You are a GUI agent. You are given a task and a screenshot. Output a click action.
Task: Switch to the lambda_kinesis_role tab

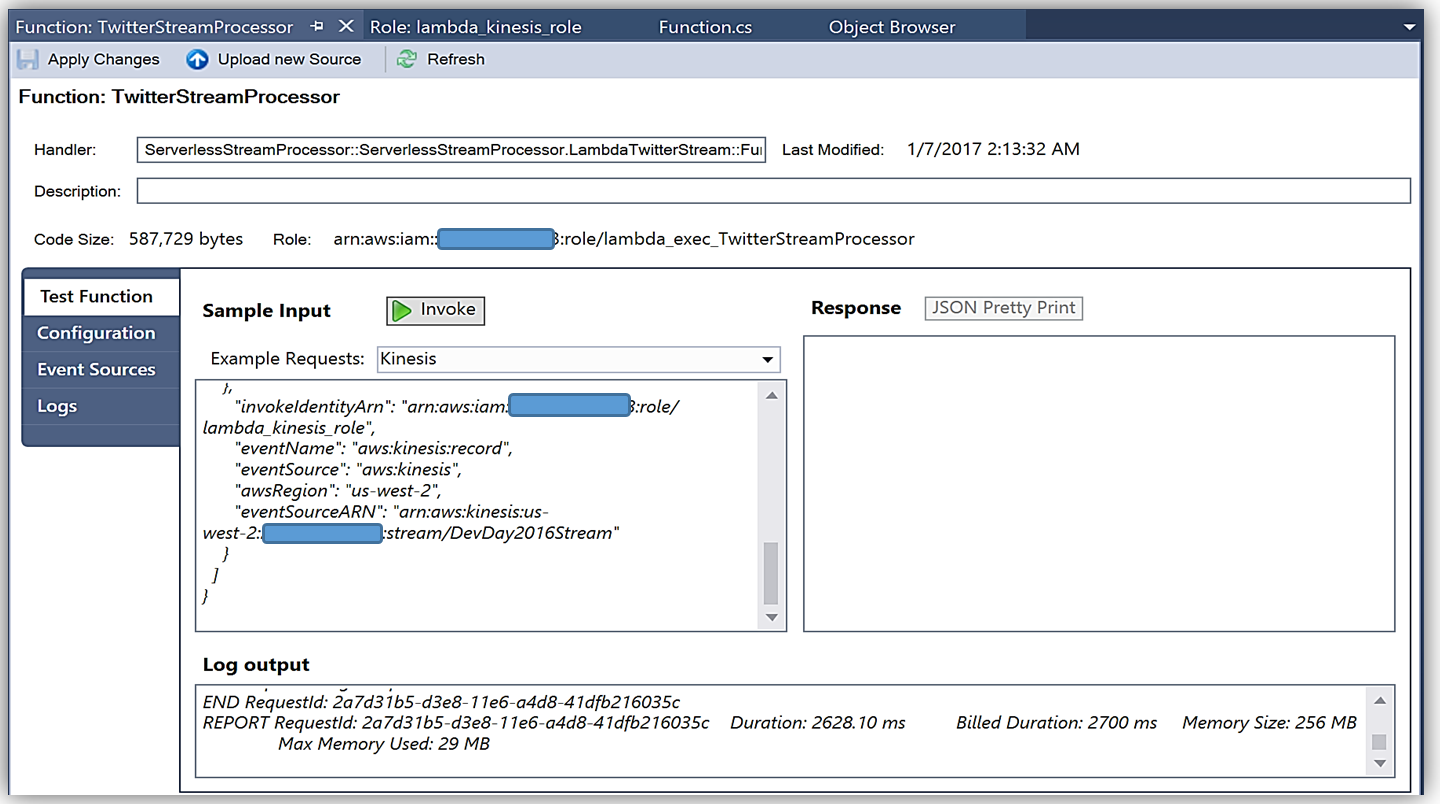475,27
